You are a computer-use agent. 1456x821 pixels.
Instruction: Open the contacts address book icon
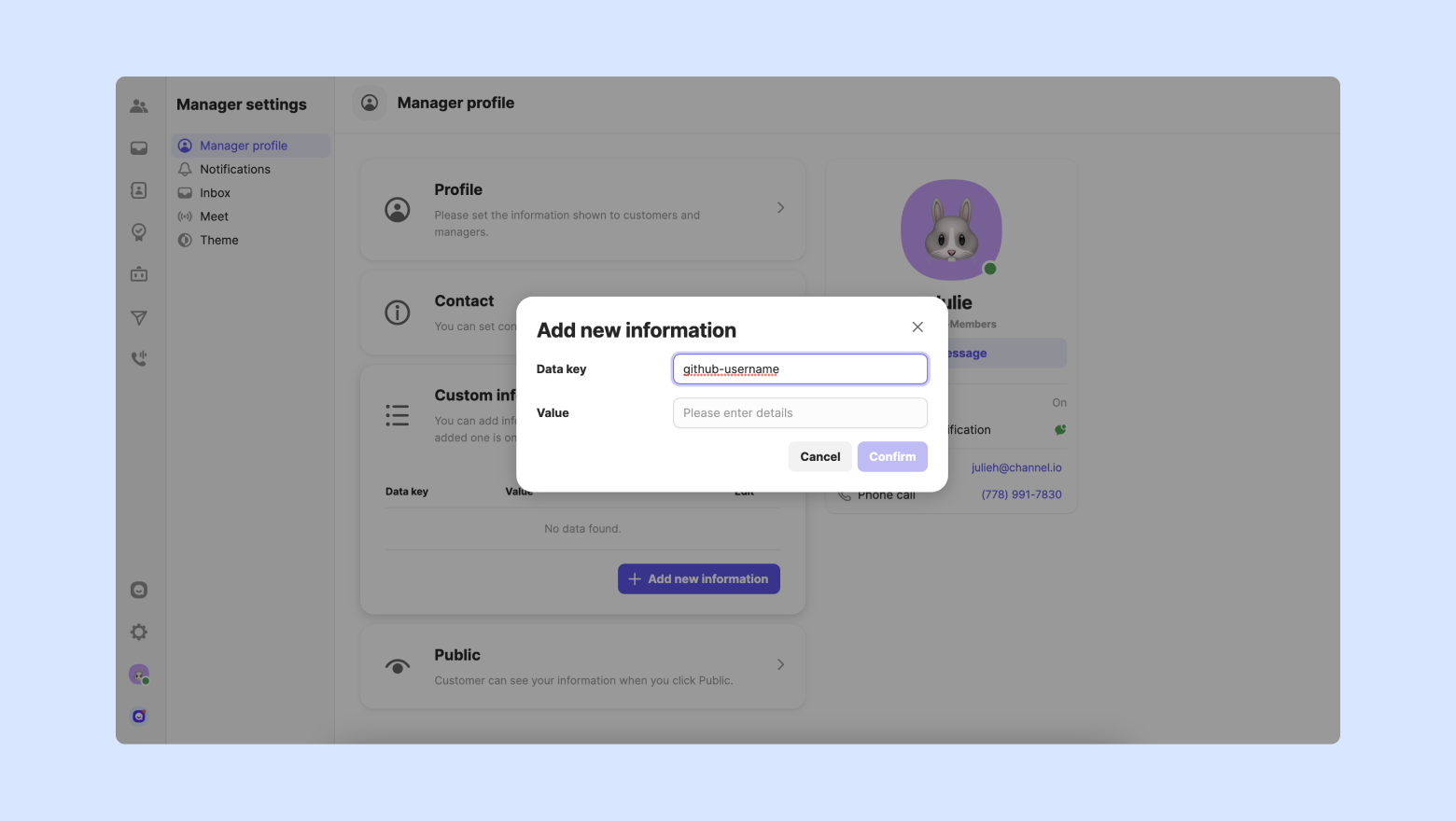(139, 190)
